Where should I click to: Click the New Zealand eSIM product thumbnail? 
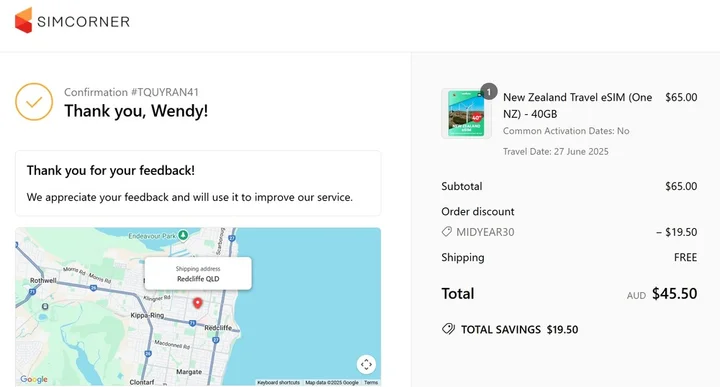tap(466, 113)
